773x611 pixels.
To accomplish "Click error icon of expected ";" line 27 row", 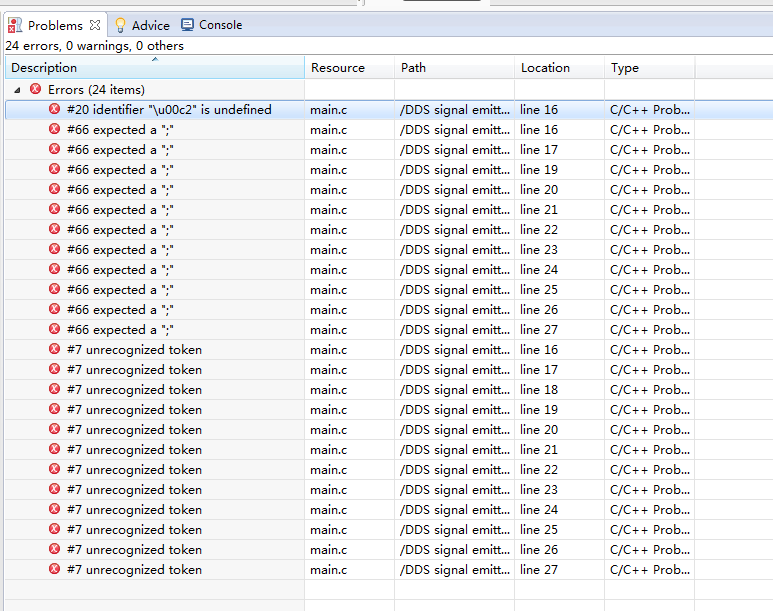I will click(x=55, y=329).
